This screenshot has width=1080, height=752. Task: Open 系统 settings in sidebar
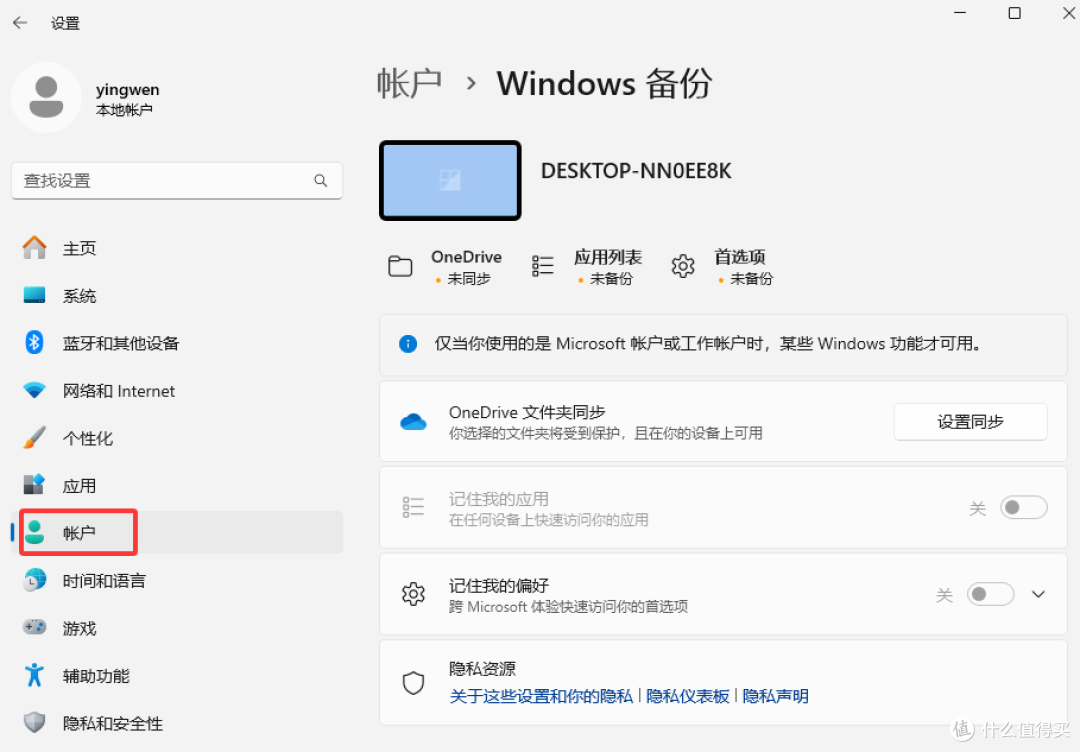coord(177,295)
